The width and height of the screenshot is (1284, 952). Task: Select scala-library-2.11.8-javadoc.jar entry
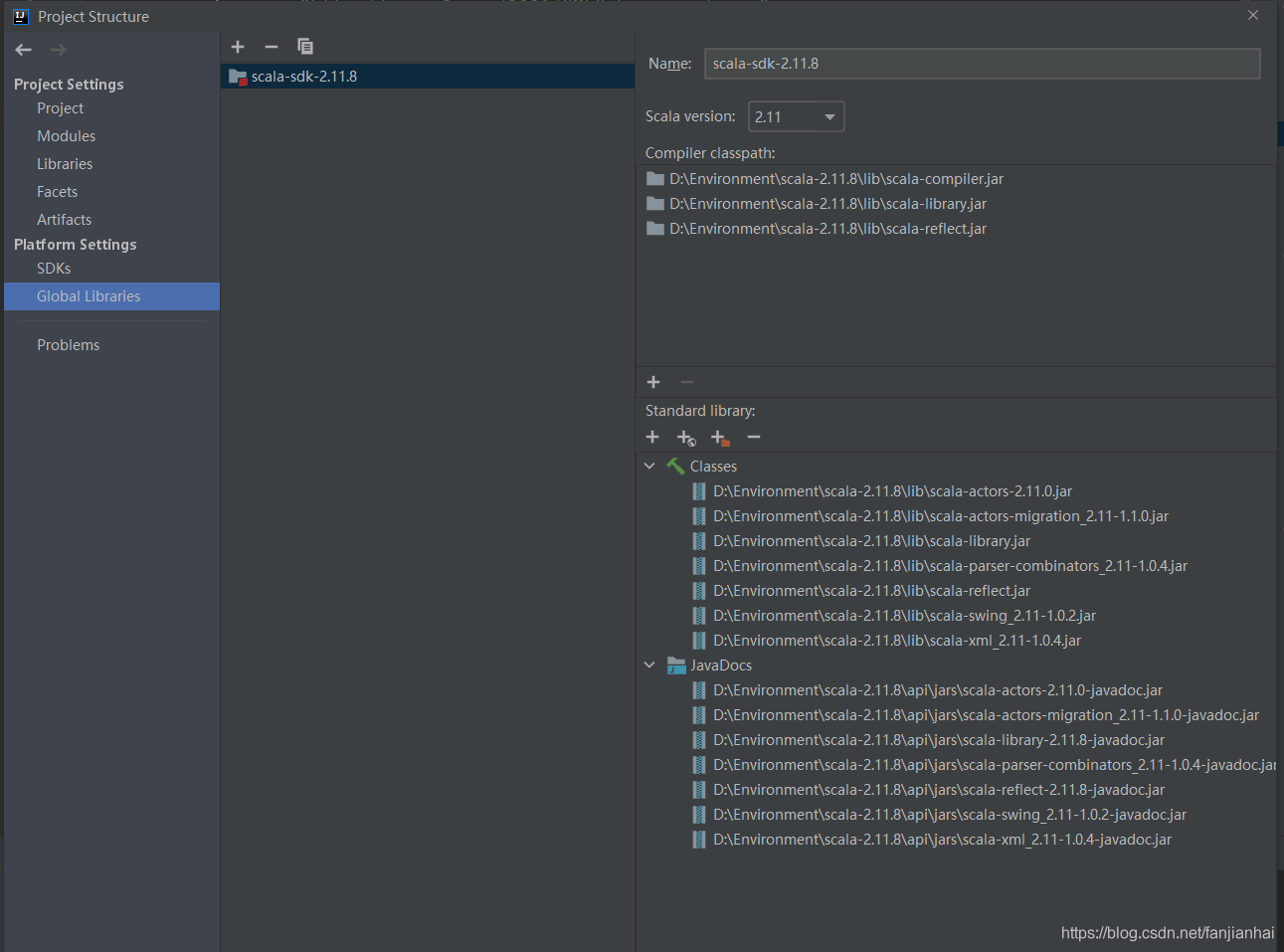(938, 740)
